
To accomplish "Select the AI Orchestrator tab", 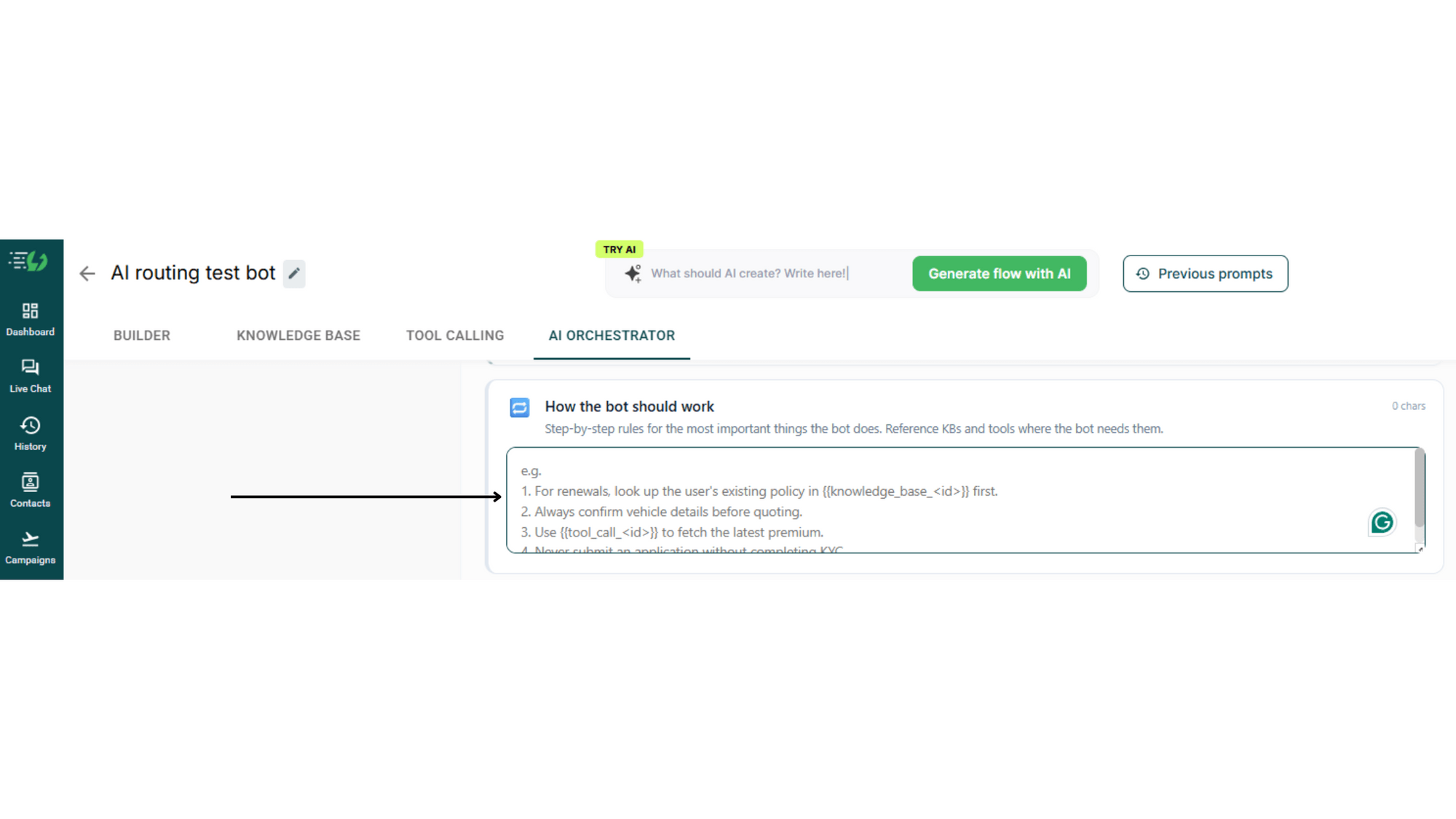I will (612, 336).
